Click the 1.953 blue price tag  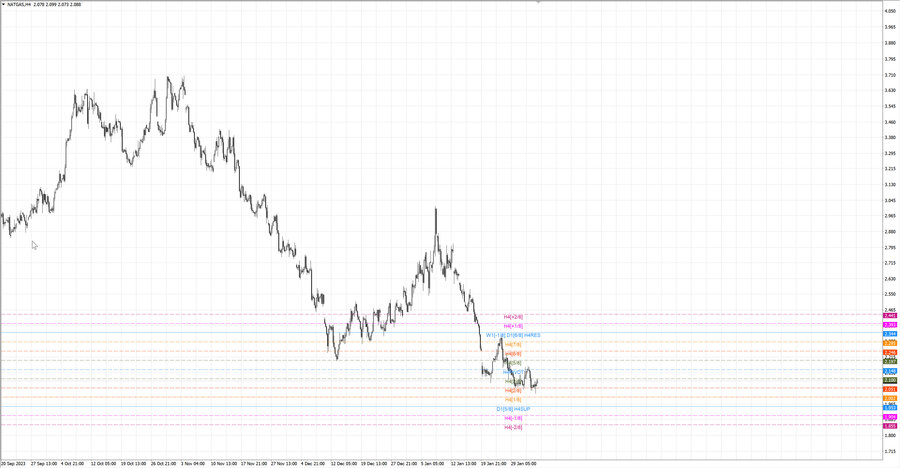(x=889, y=408)
